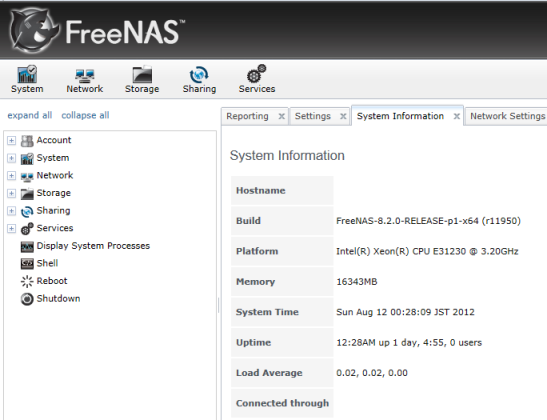
Task: Close the Reporting tab
Action: point(282,117)
